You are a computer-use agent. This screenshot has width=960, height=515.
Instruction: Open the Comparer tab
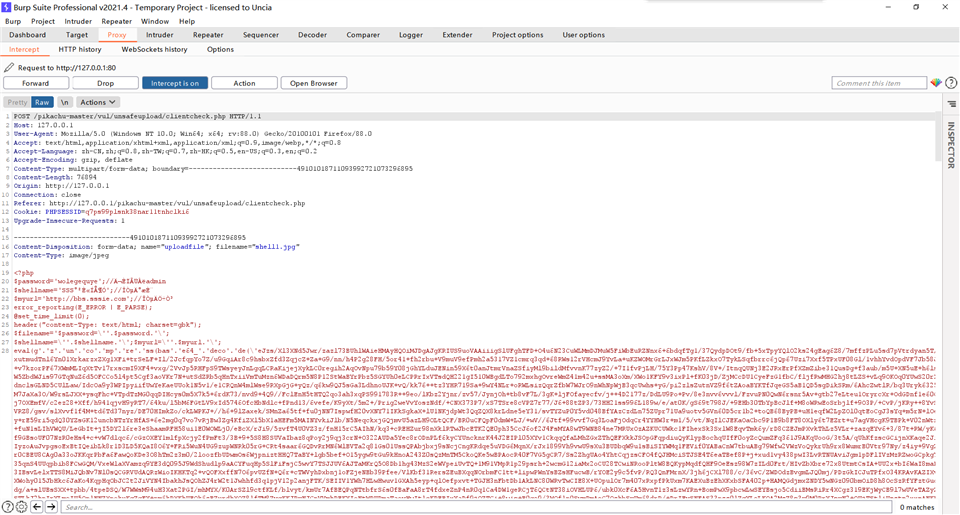click(363, 35)
